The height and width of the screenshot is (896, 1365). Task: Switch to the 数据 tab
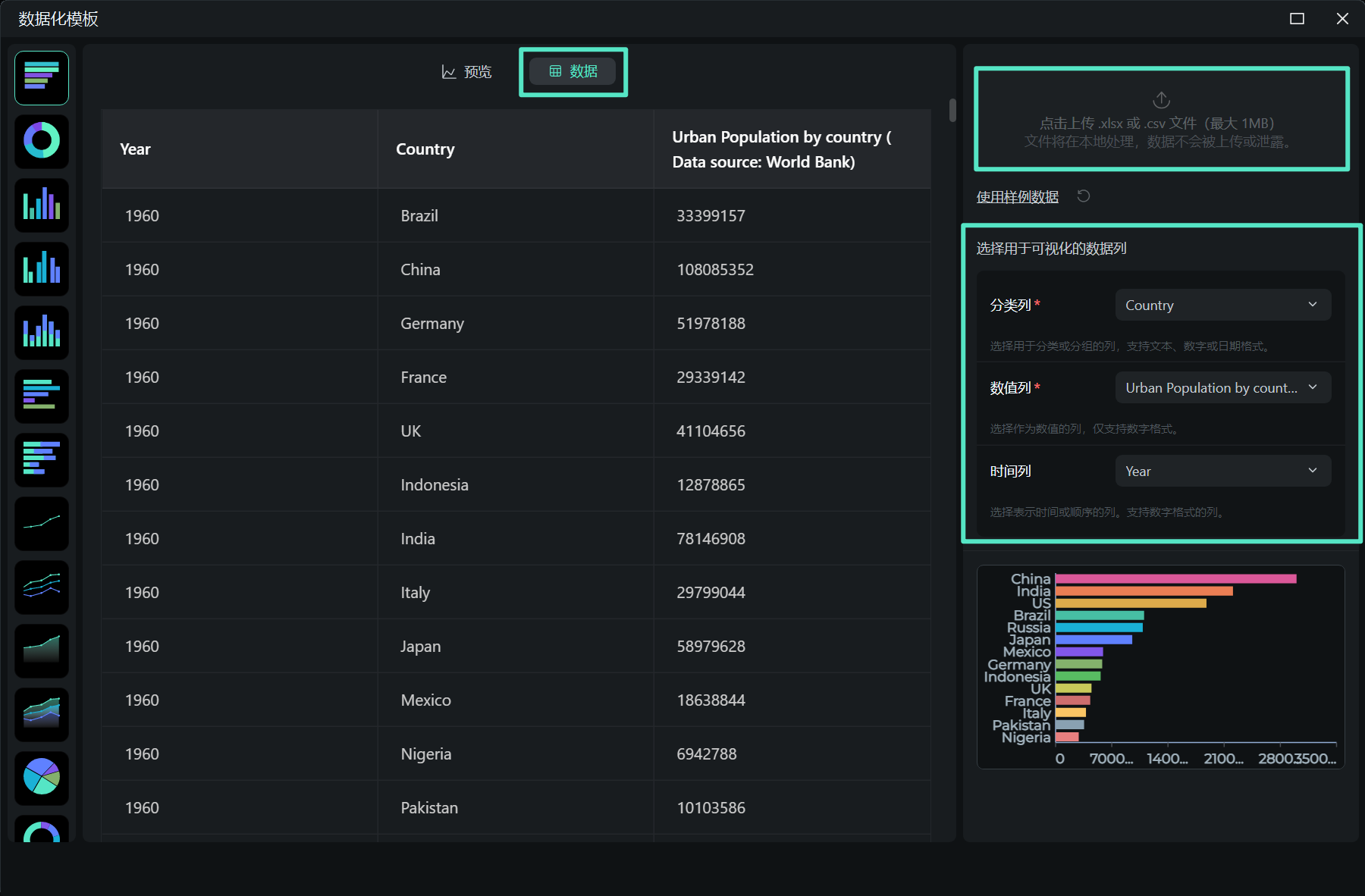tap(573, 72)
